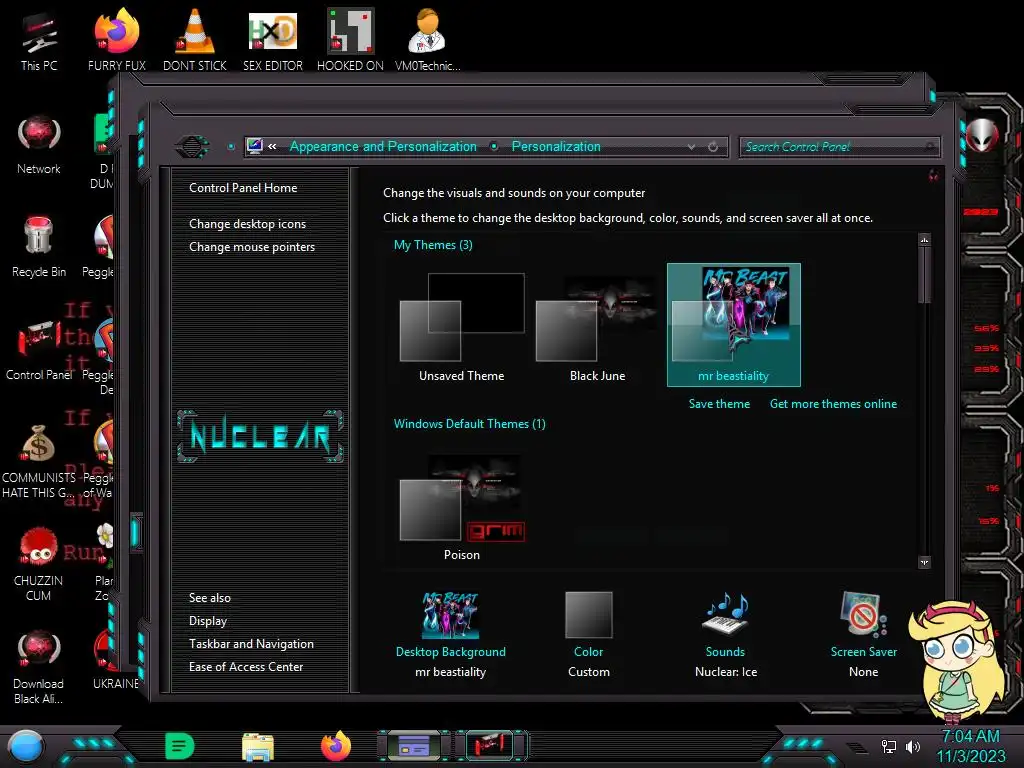The image size is (1024, 768).
Task: Click the Star Butterfly desktop character
Action: click(x=955, y=661)
